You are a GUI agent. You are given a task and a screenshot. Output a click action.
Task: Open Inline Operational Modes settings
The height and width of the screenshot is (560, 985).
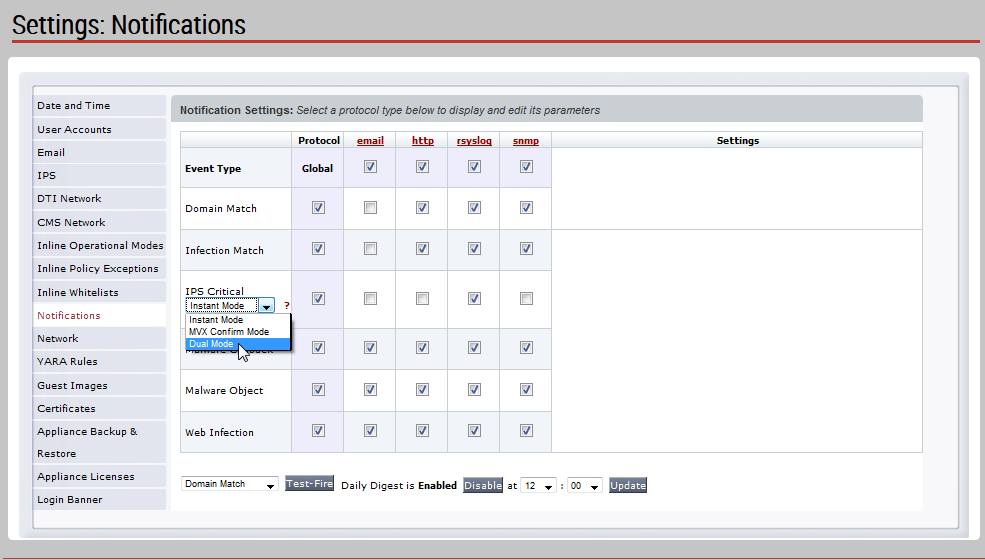coord(99,245)
